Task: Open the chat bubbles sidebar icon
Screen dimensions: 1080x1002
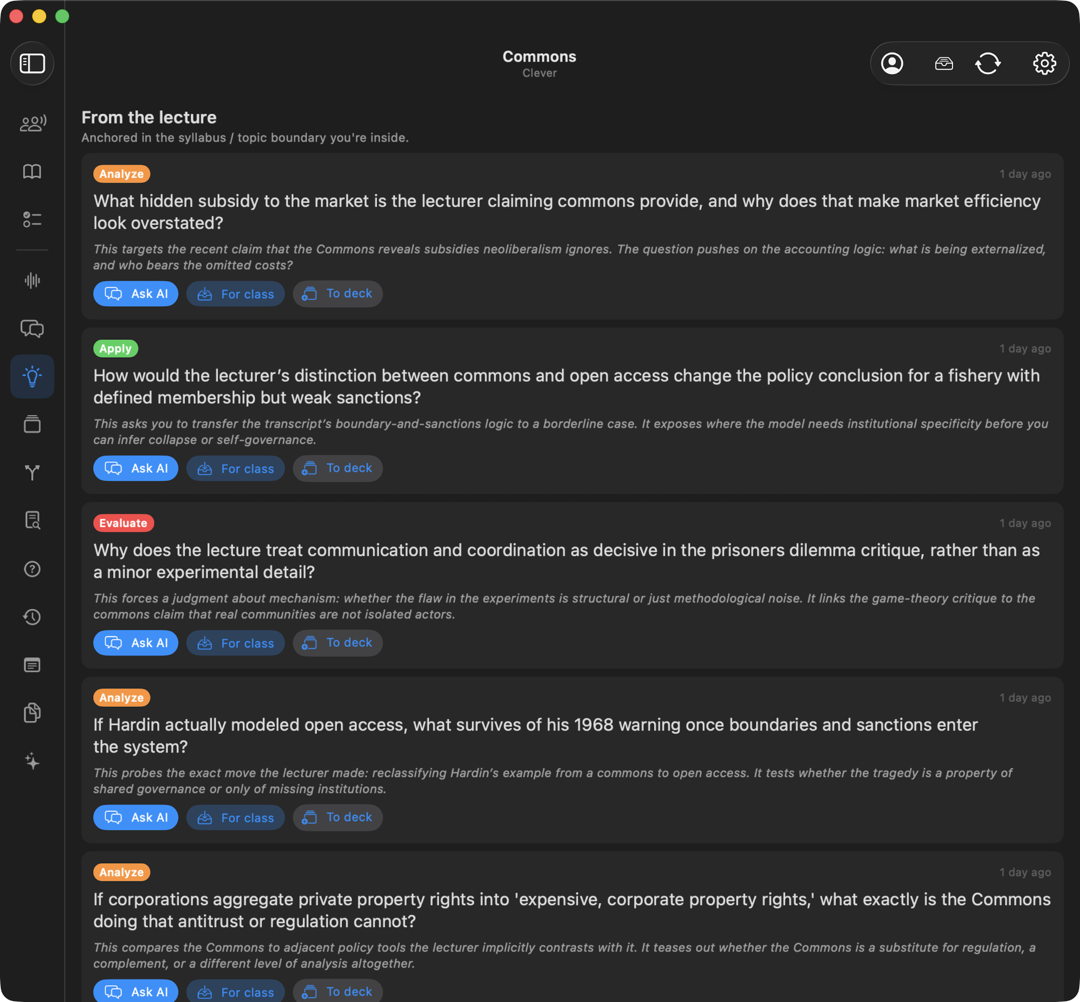Action: (32, 328)
